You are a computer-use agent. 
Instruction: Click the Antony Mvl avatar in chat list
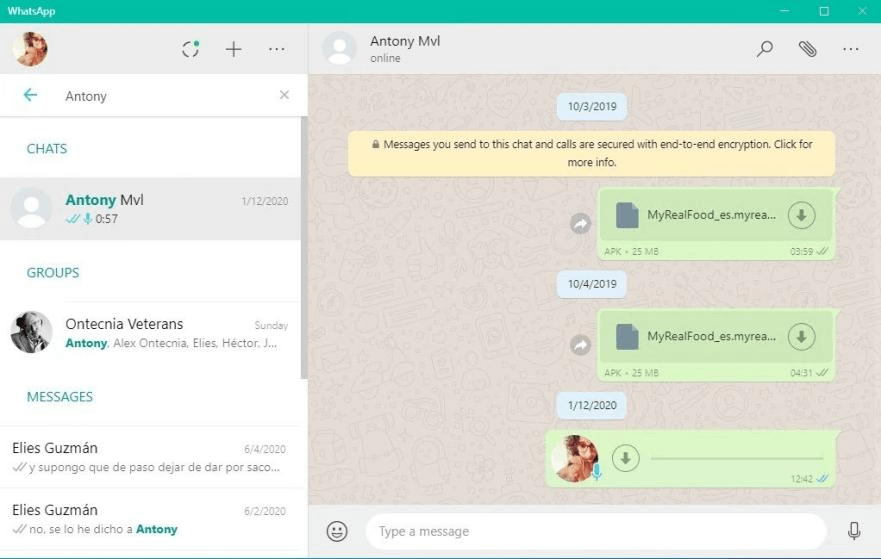tap(31, 208)
